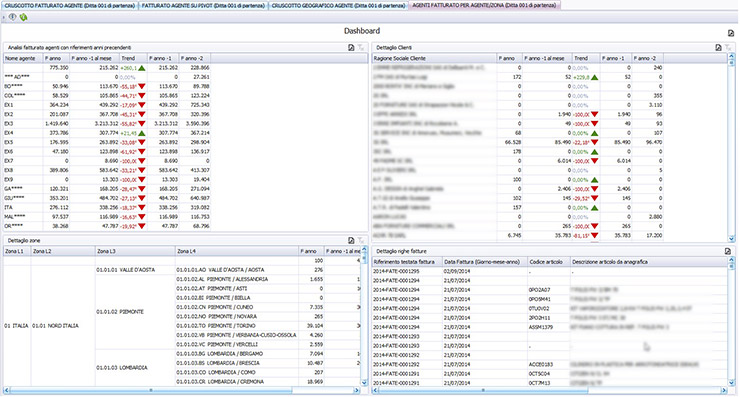The width and height of the screenshot is (740, 397).
Task: Click F anno -2 header in Dettaglio Clienti
Action: coord(648,59)
